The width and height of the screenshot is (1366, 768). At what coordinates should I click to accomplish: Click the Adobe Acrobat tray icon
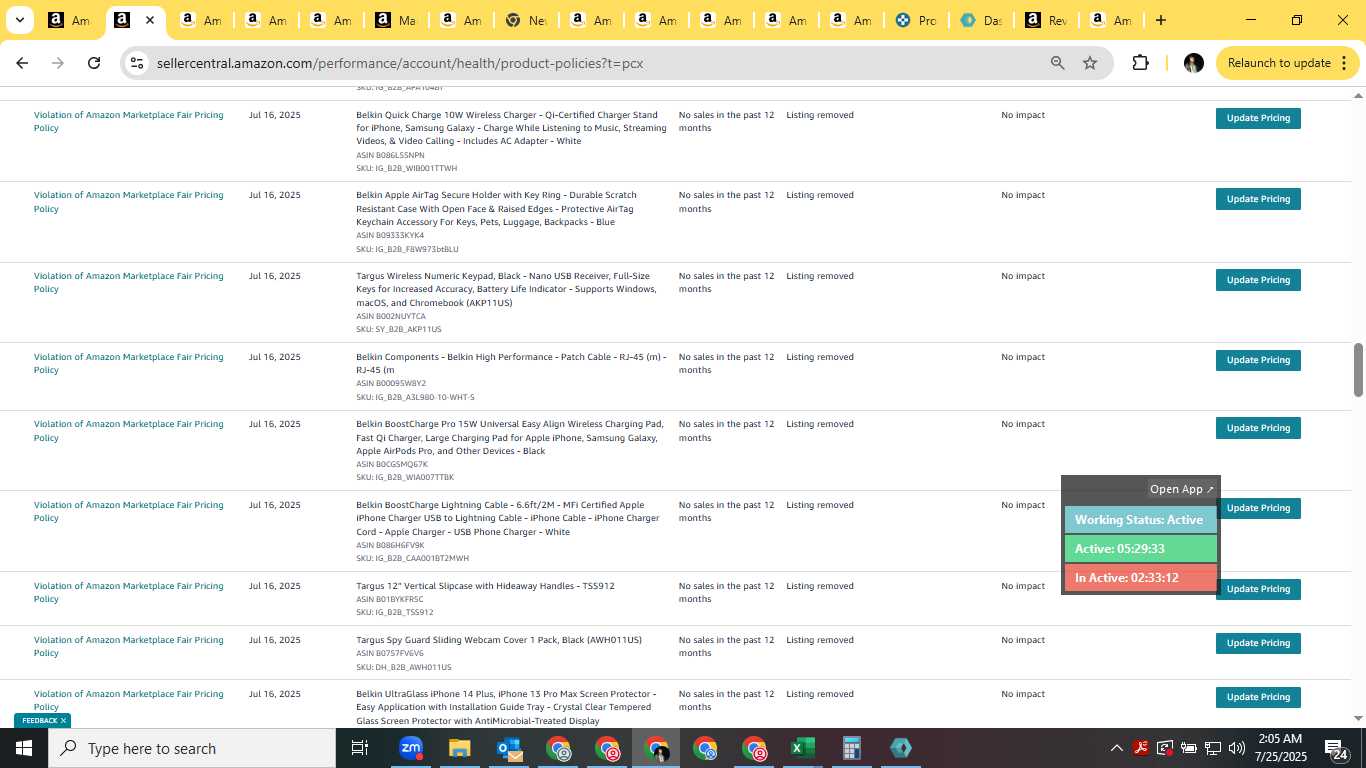(1141, 748)
